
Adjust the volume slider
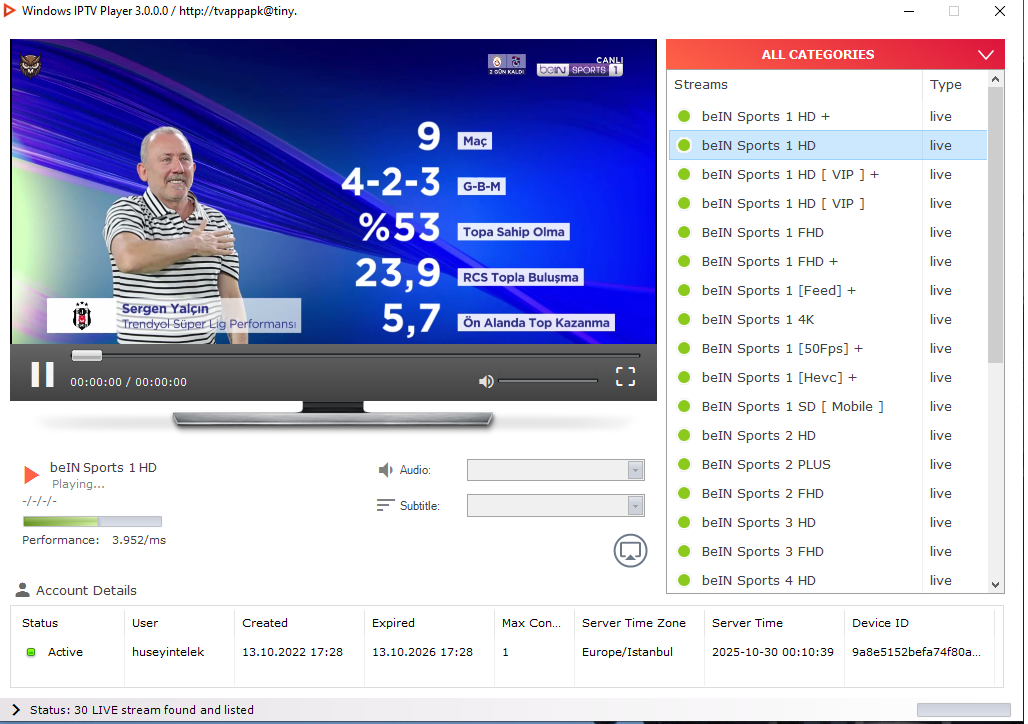(547, 381)
